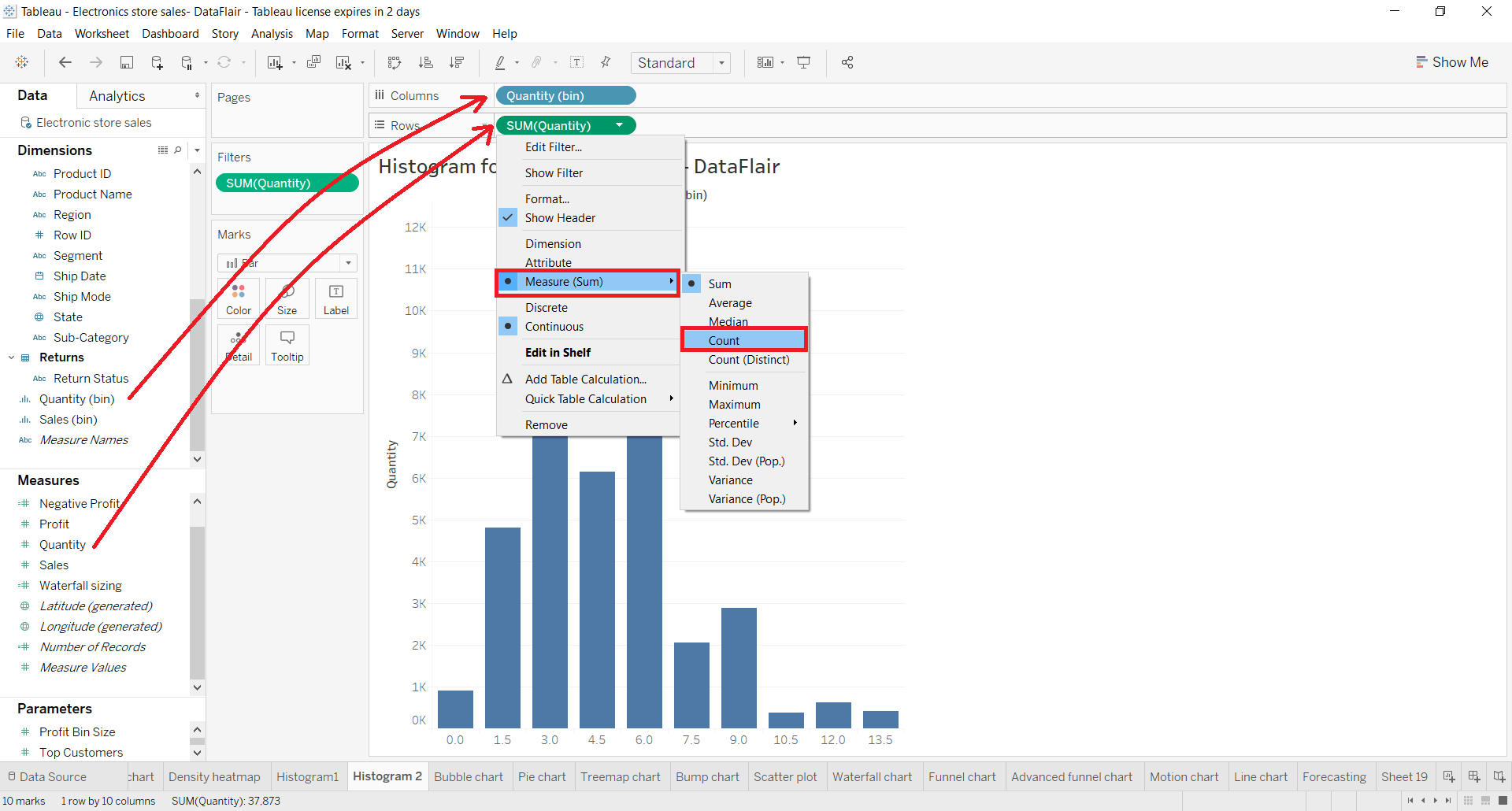Screen dimensions: 1512x811
Task: Click the New Data Source icon
Action: point(157,63)
